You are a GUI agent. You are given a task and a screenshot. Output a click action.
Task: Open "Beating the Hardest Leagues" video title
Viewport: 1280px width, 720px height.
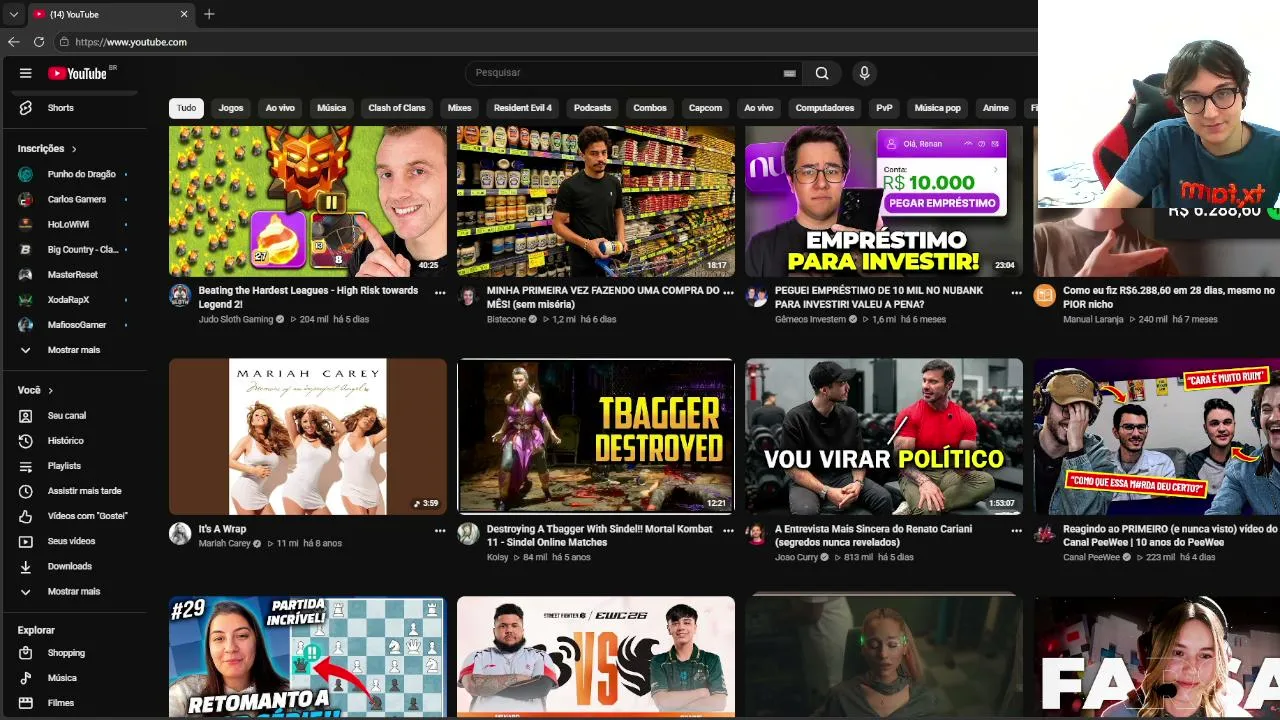[308, 297]
